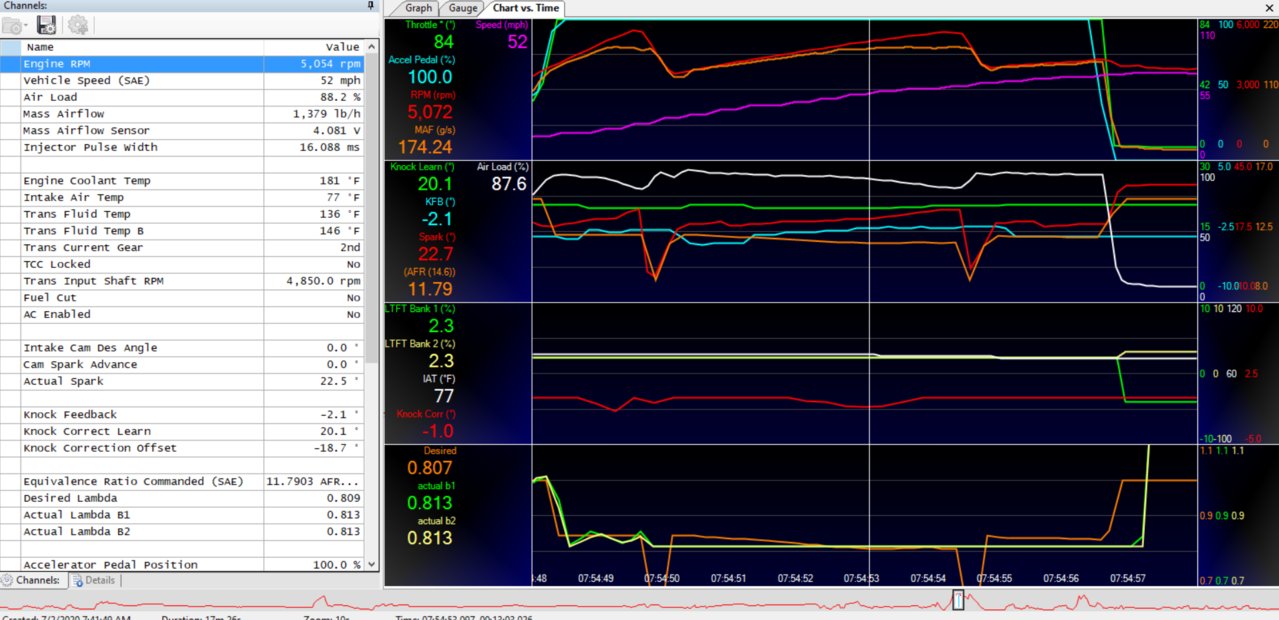Screen dimensions: 1279x620
Task: Click the Spark legend value 22.7
Action: point(436,254)
